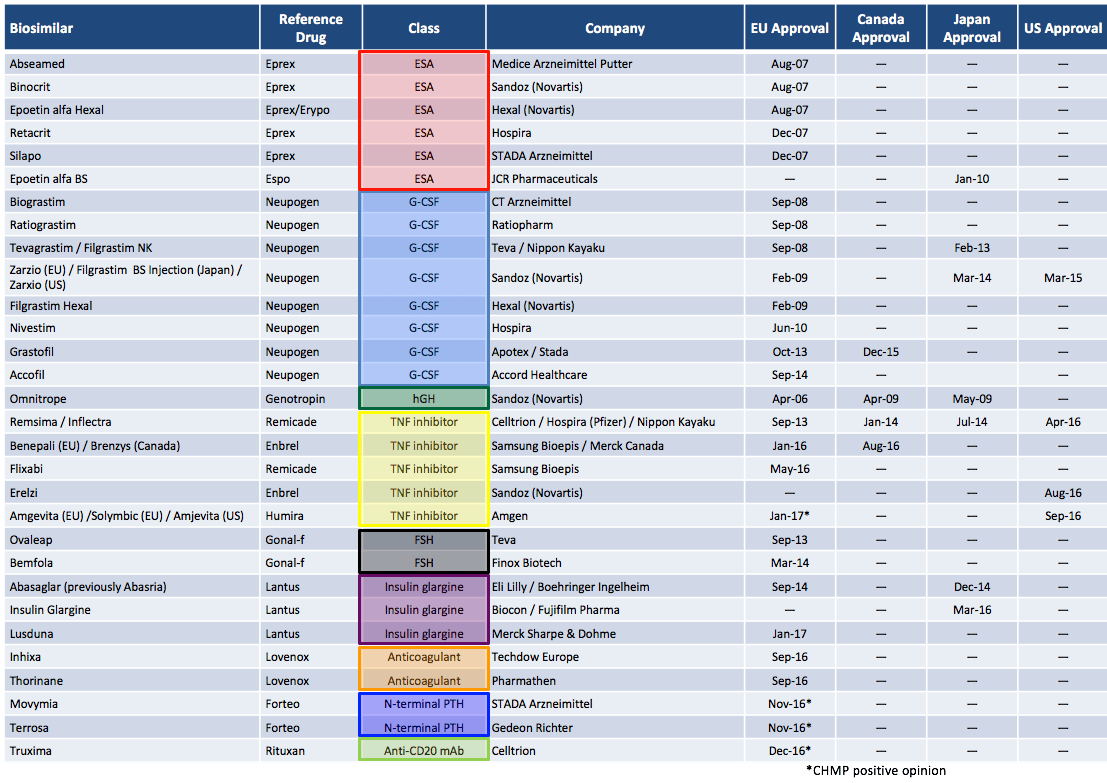Screen dimensions: 1107x783
Task: Click the EU Approval column header
Action: coord(789,27)
